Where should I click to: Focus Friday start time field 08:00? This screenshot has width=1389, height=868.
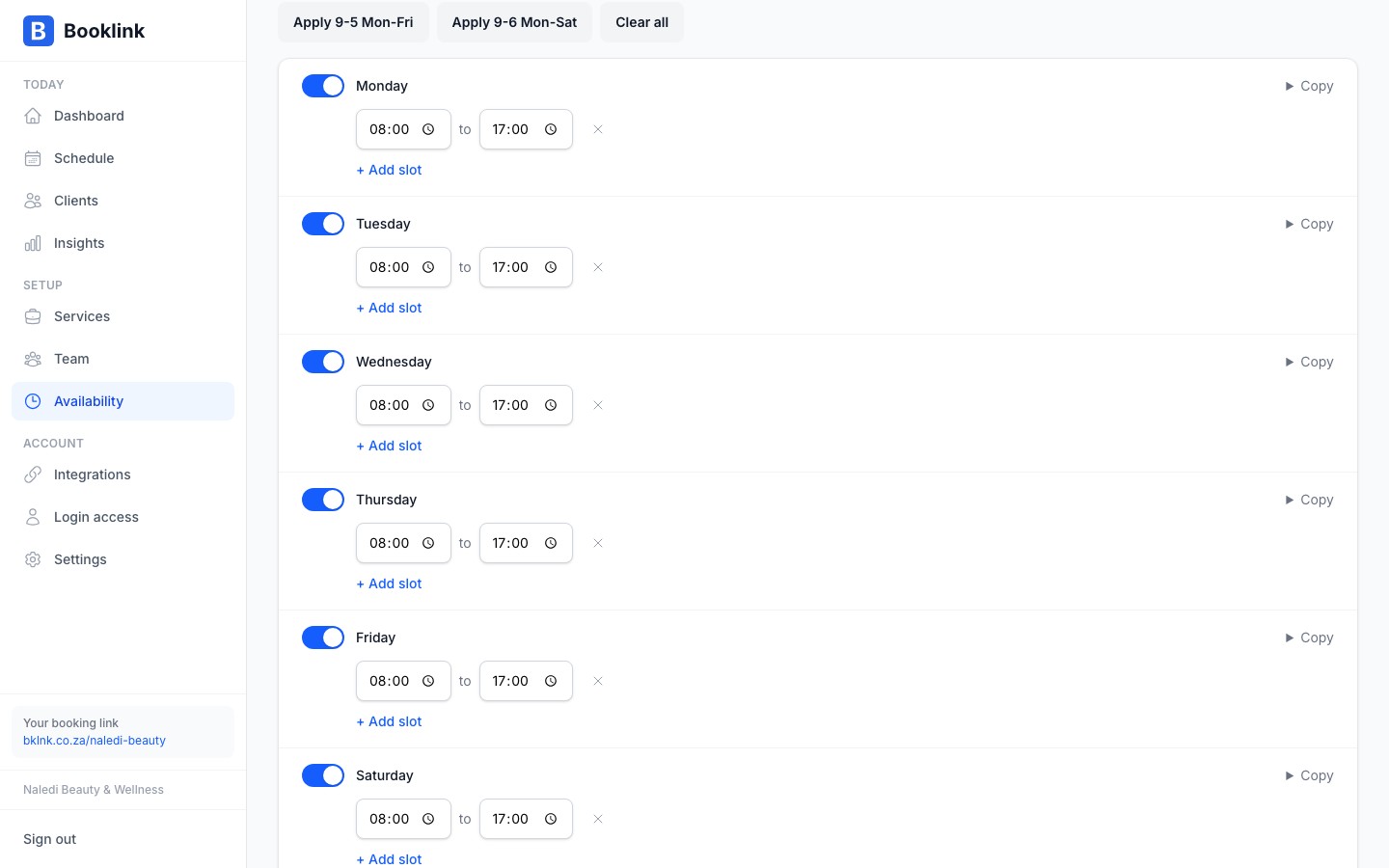(403, 681)
